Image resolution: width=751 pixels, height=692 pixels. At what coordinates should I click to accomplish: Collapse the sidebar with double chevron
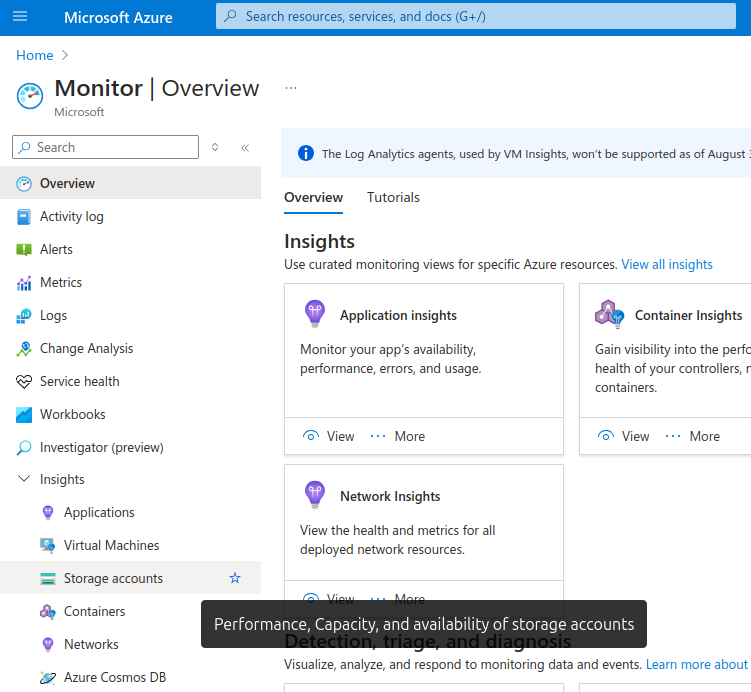[x=245, y=147]
